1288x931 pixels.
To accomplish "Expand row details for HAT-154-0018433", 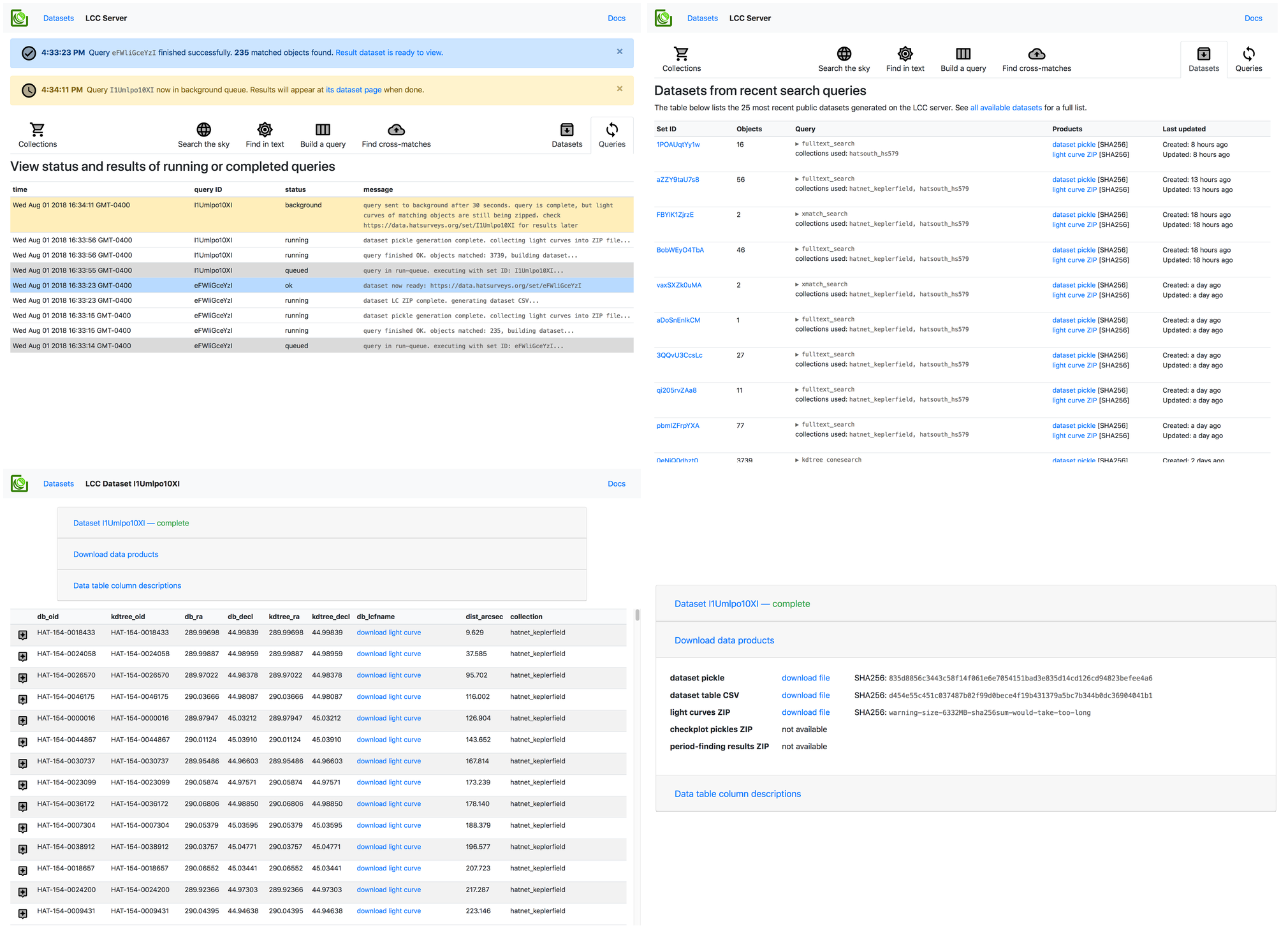I will (x=23, y=635).
